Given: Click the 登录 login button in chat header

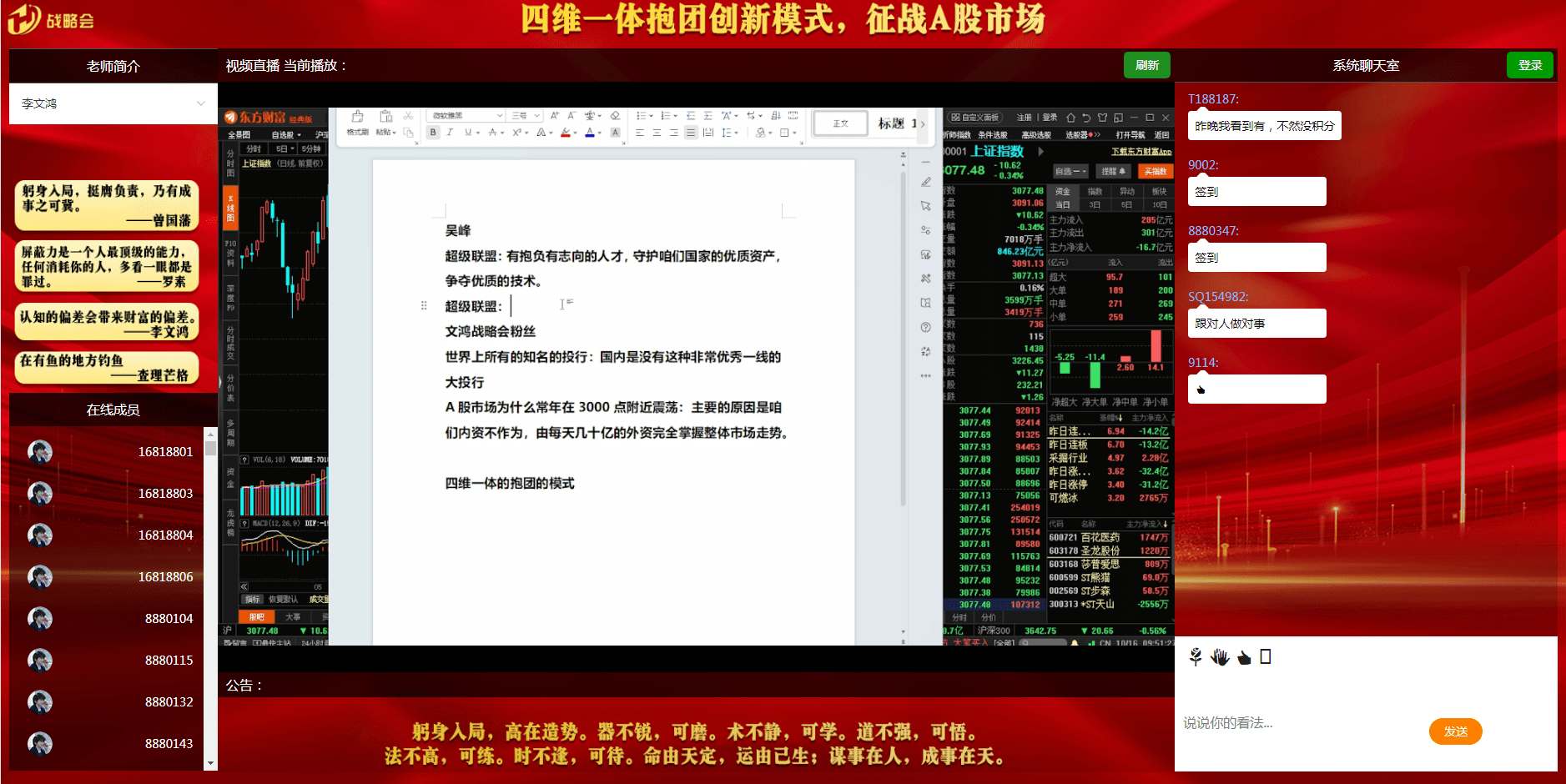Looking at the screenshot, I should (x=1530, y=65).
